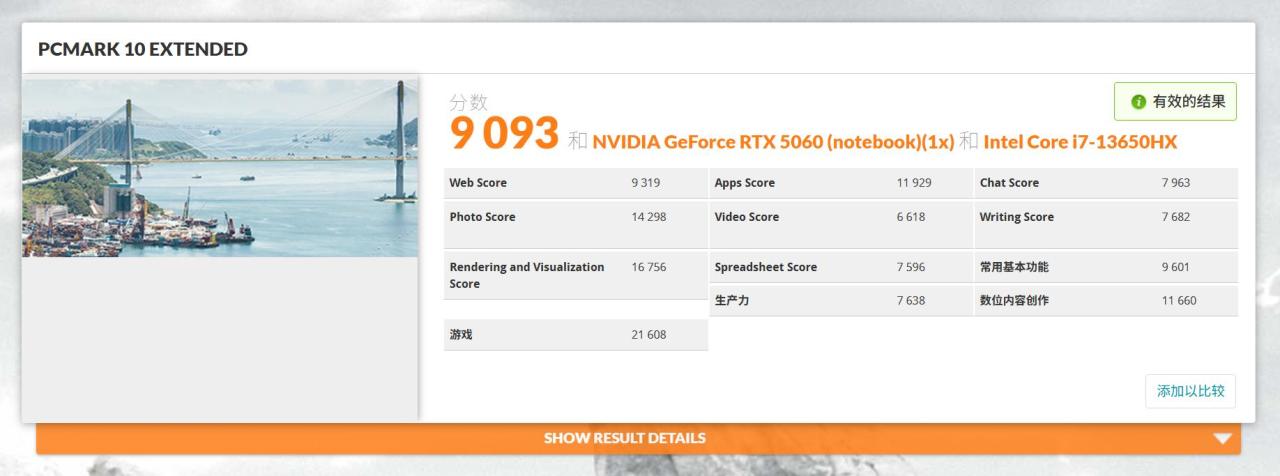
Task: Select the Spreadsheet Score row
Action: coord(840,267)
